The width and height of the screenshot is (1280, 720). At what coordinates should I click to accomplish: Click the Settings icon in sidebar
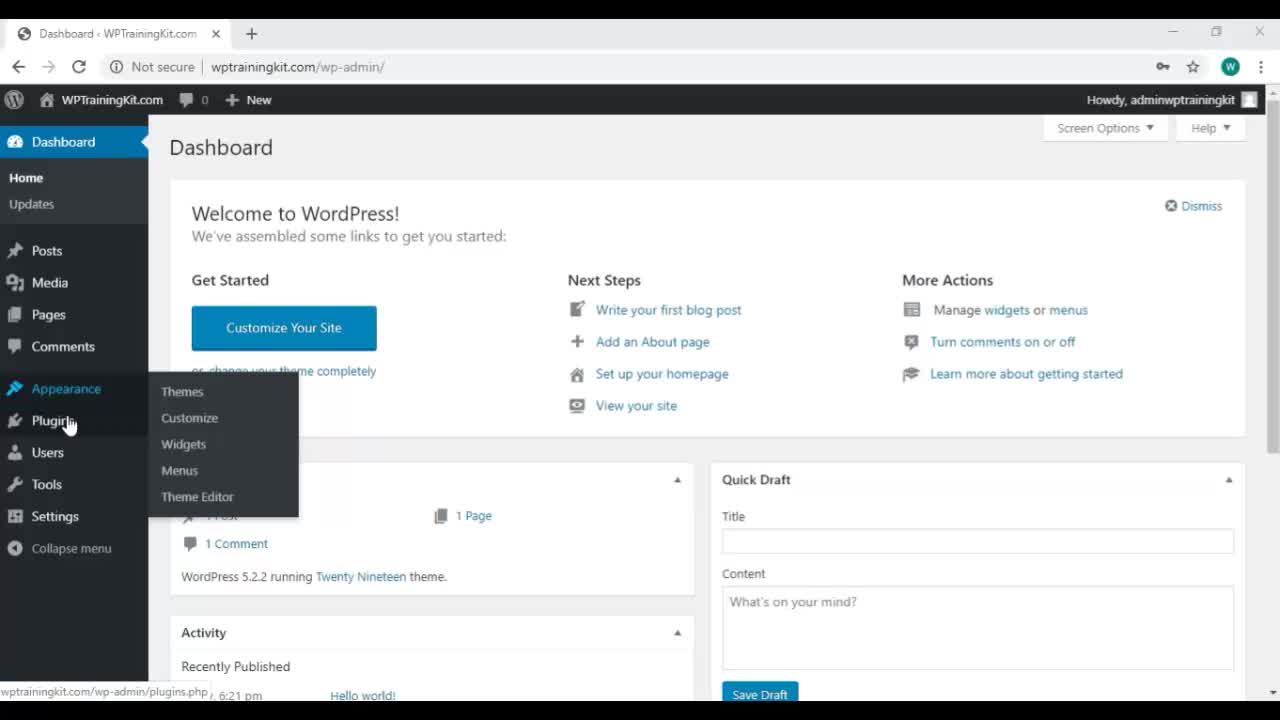point(15,517)
